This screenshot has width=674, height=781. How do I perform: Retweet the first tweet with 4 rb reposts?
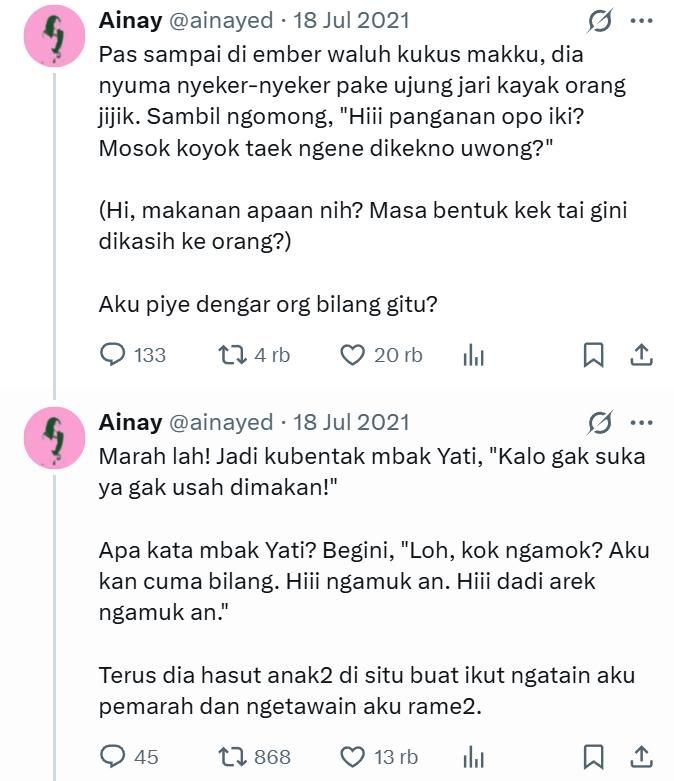229,354
